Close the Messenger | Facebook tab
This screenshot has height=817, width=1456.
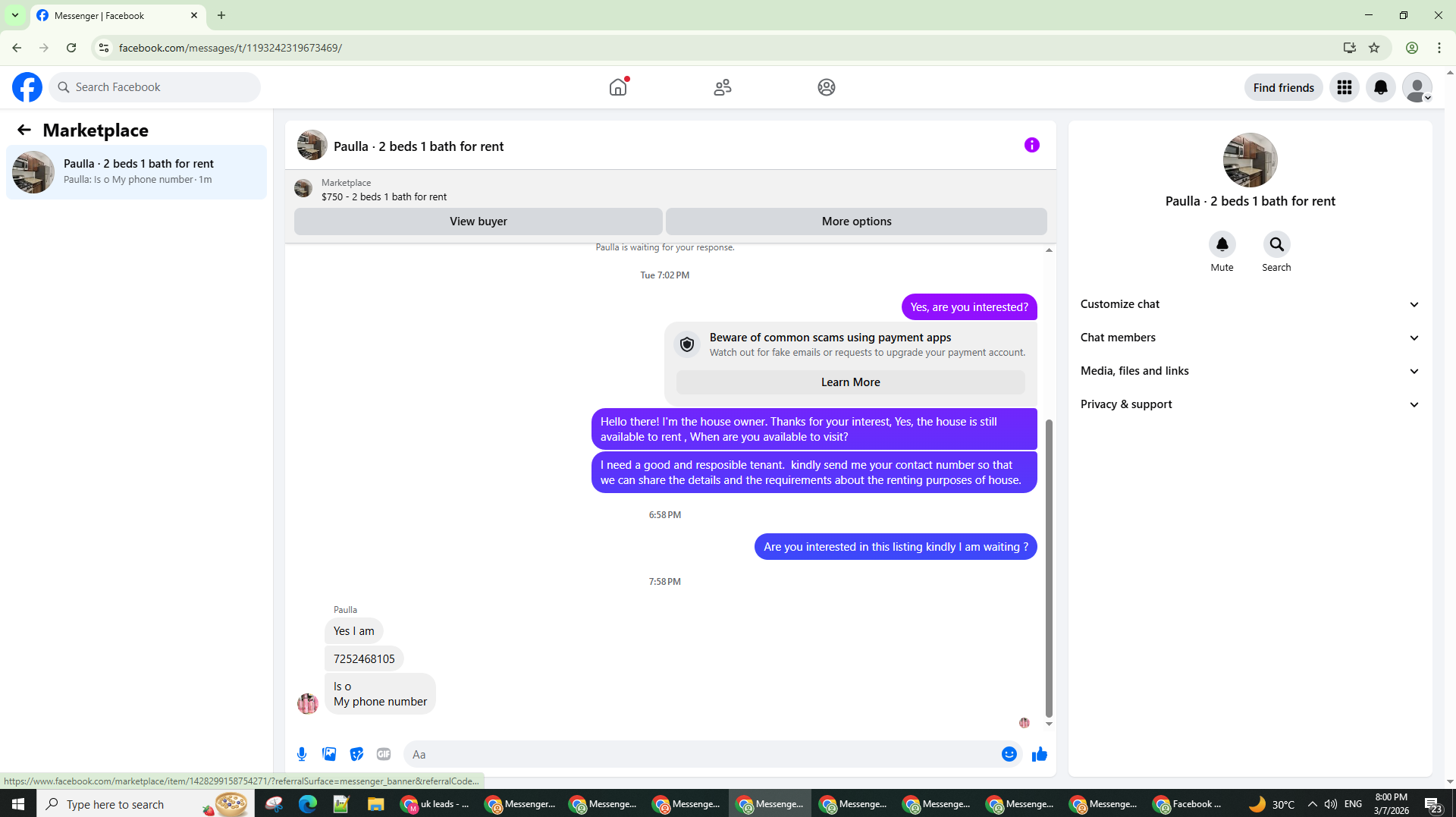point(194,15)
